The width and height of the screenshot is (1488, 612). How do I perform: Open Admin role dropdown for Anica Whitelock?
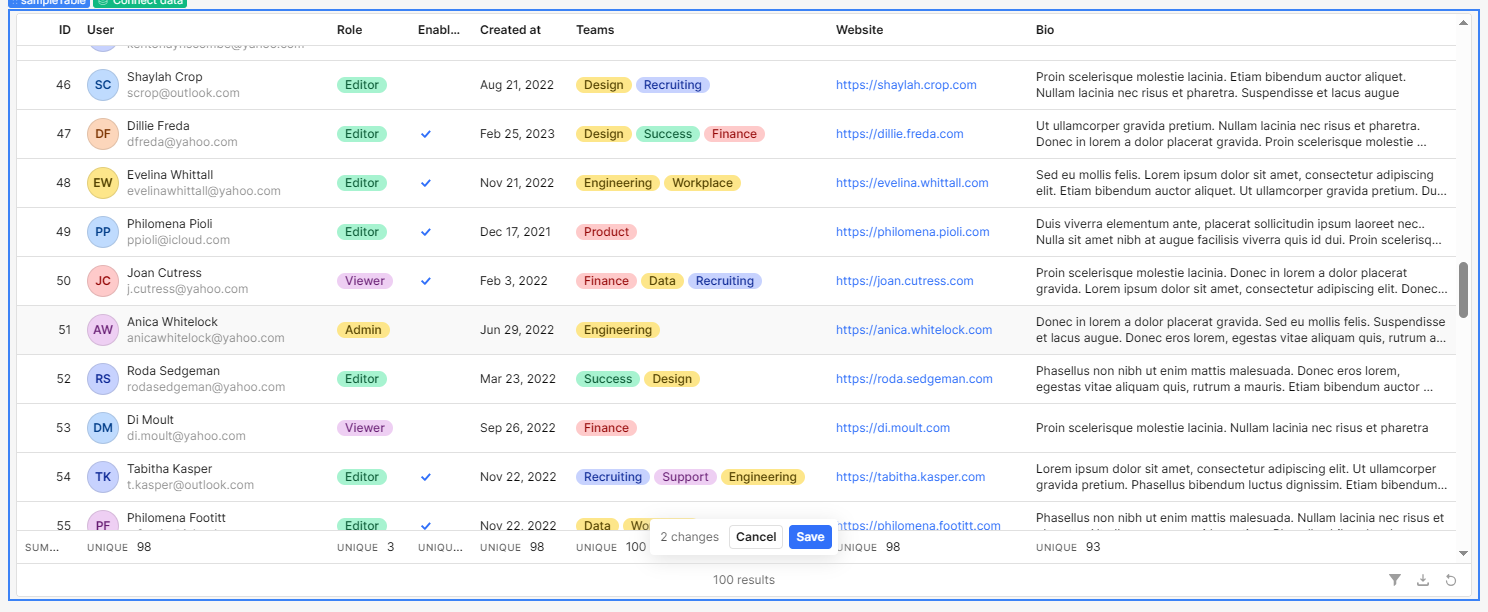[363, 330]
